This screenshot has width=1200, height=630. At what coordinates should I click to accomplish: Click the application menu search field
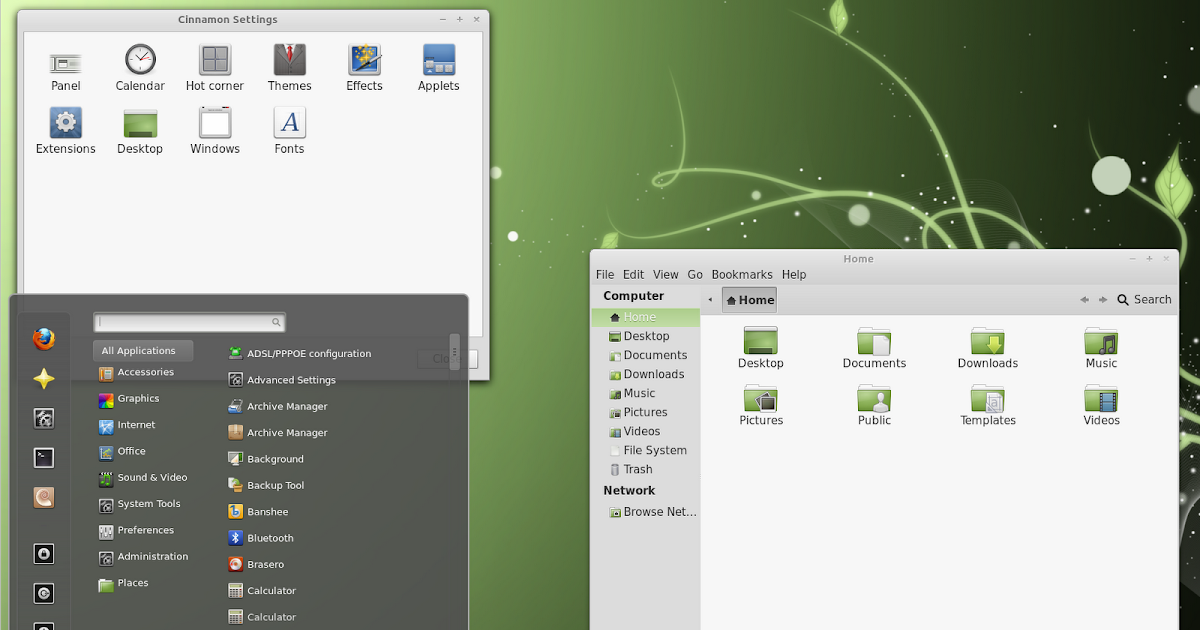click(189, 322)
